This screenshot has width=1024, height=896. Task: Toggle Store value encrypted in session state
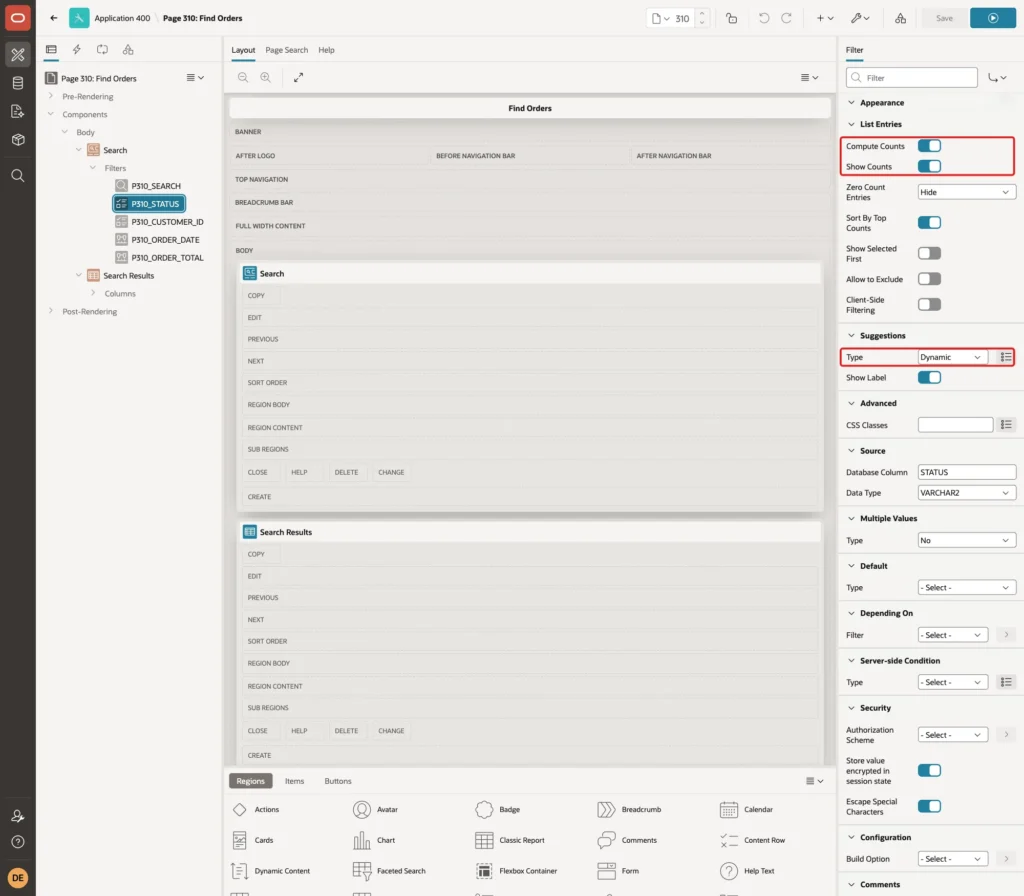tap(929, 771)
